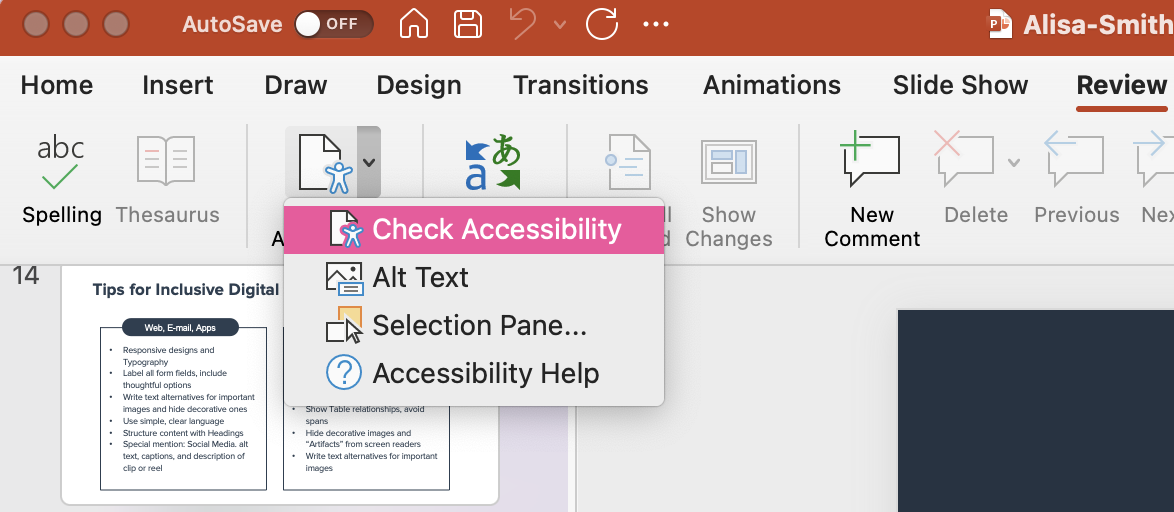Click the Save icon in title bar
This screenshot has height=512, width=1174.
pos(467,24)
